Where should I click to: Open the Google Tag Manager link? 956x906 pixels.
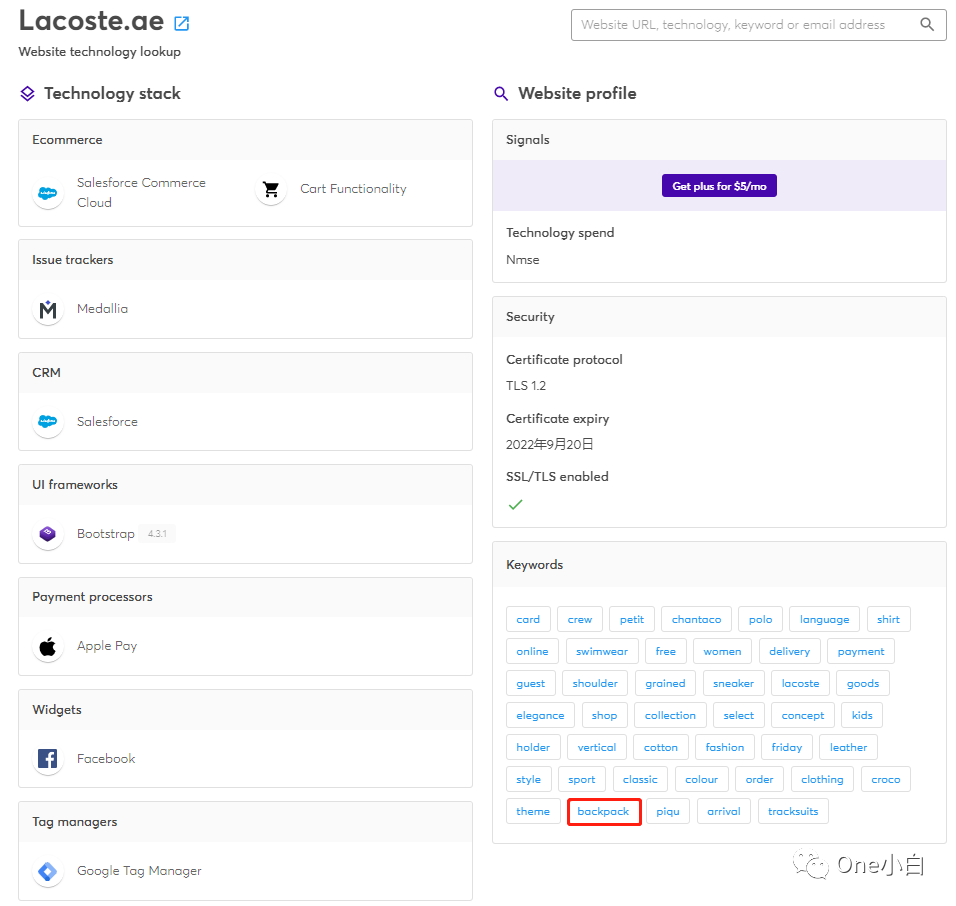(x=139, y=871)
